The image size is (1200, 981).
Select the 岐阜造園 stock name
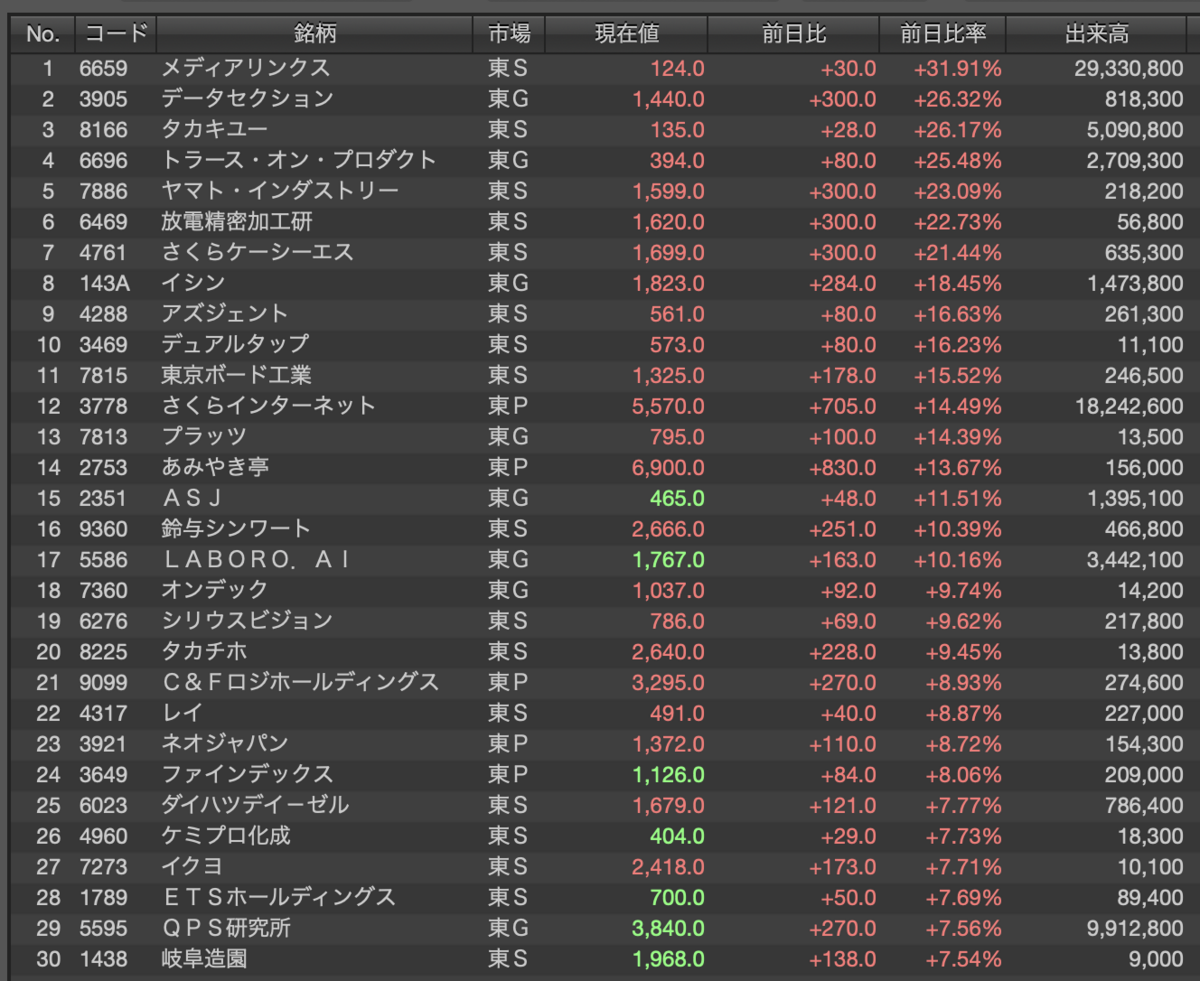point(203,958)
